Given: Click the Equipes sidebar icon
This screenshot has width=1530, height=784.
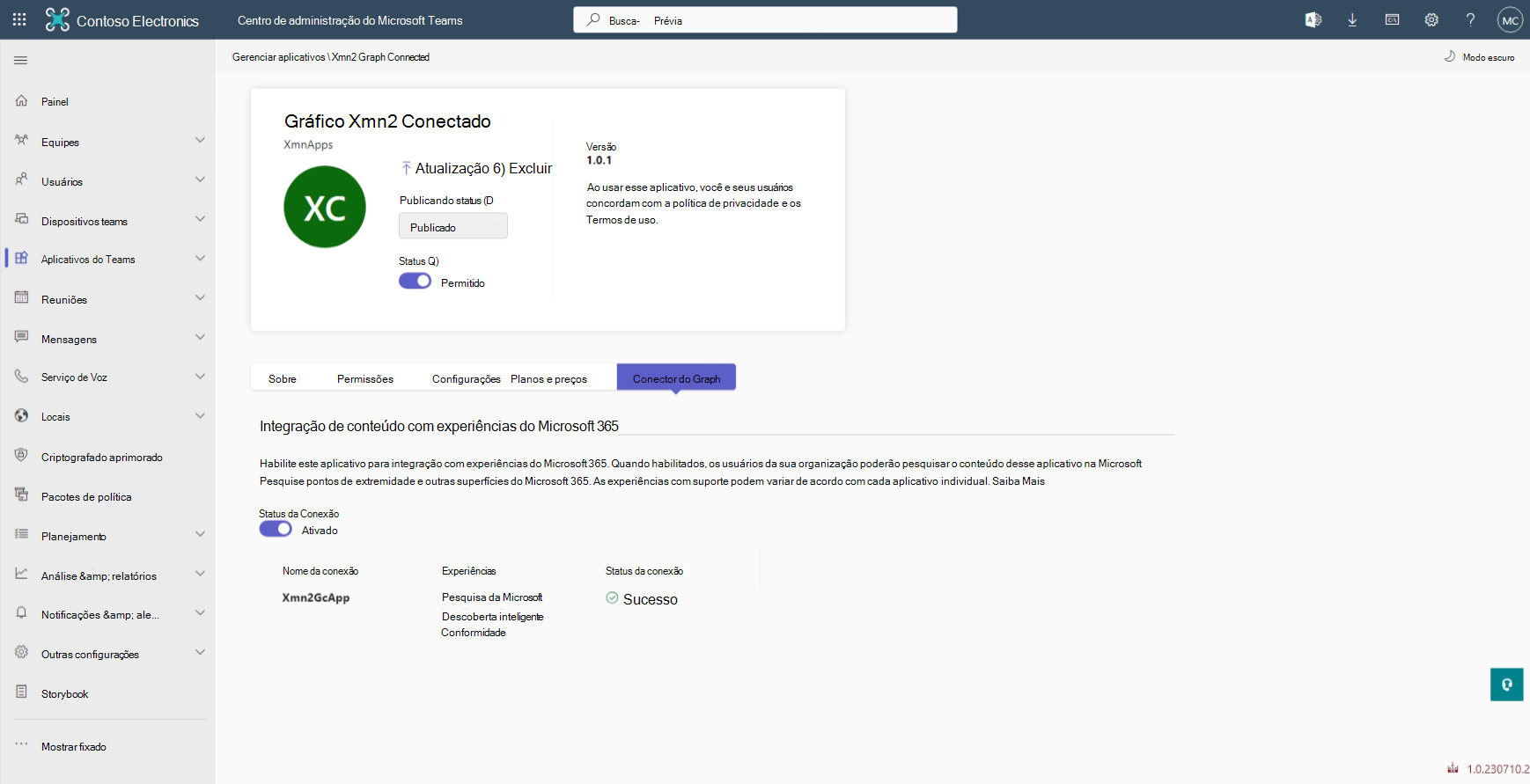Looking at the screenshot, I should click(22, 141).
